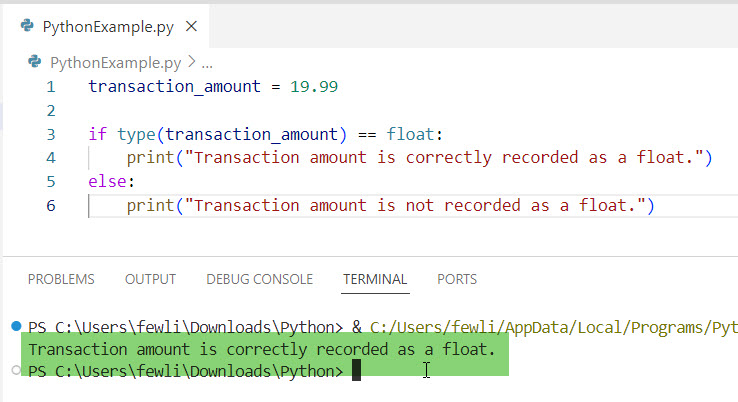Click the terminal block cursor at the prompt
The height and width of the screenshot is (402, 738).
click(x=356, y=370)
